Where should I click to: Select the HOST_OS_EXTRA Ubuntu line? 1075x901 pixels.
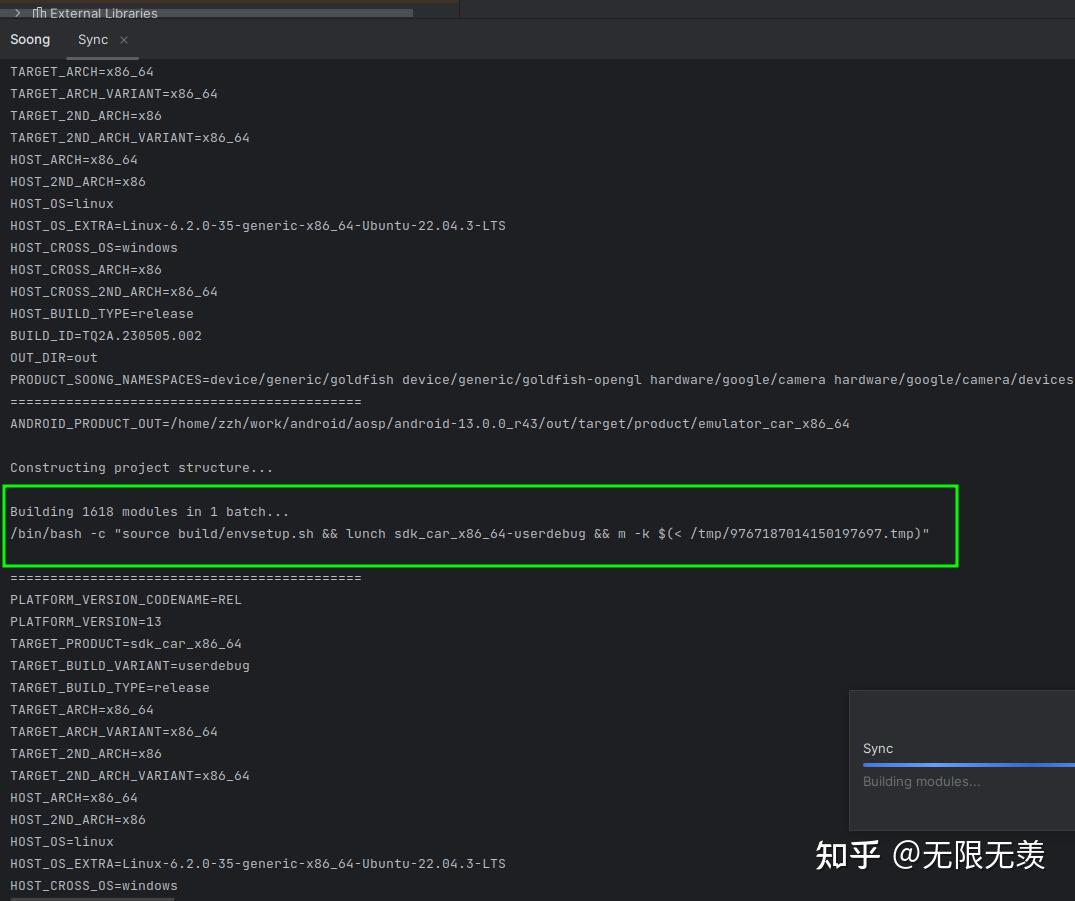[258, 225]
